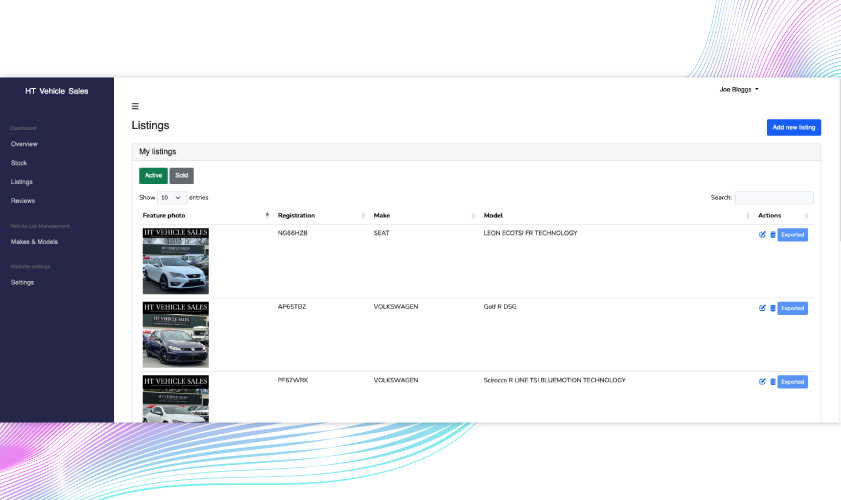Click VOLKSWAGEN make in the PF67WRK row
The image size is (841, 500).
(x=396, y=380)
